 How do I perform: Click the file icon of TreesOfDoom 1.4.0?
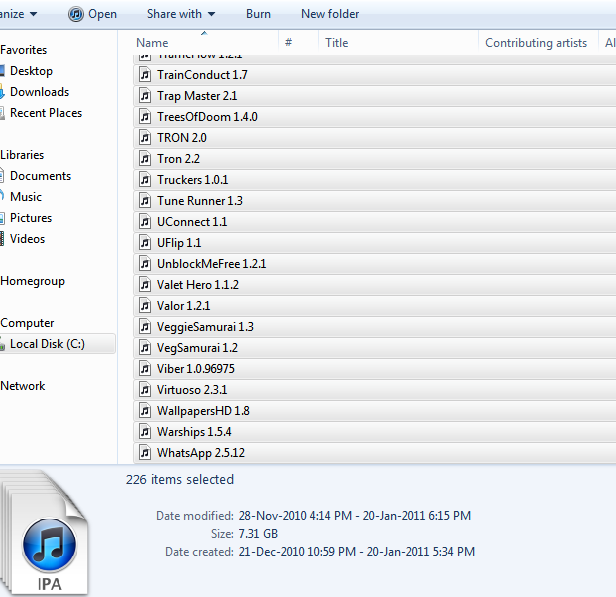pos(145,117)
